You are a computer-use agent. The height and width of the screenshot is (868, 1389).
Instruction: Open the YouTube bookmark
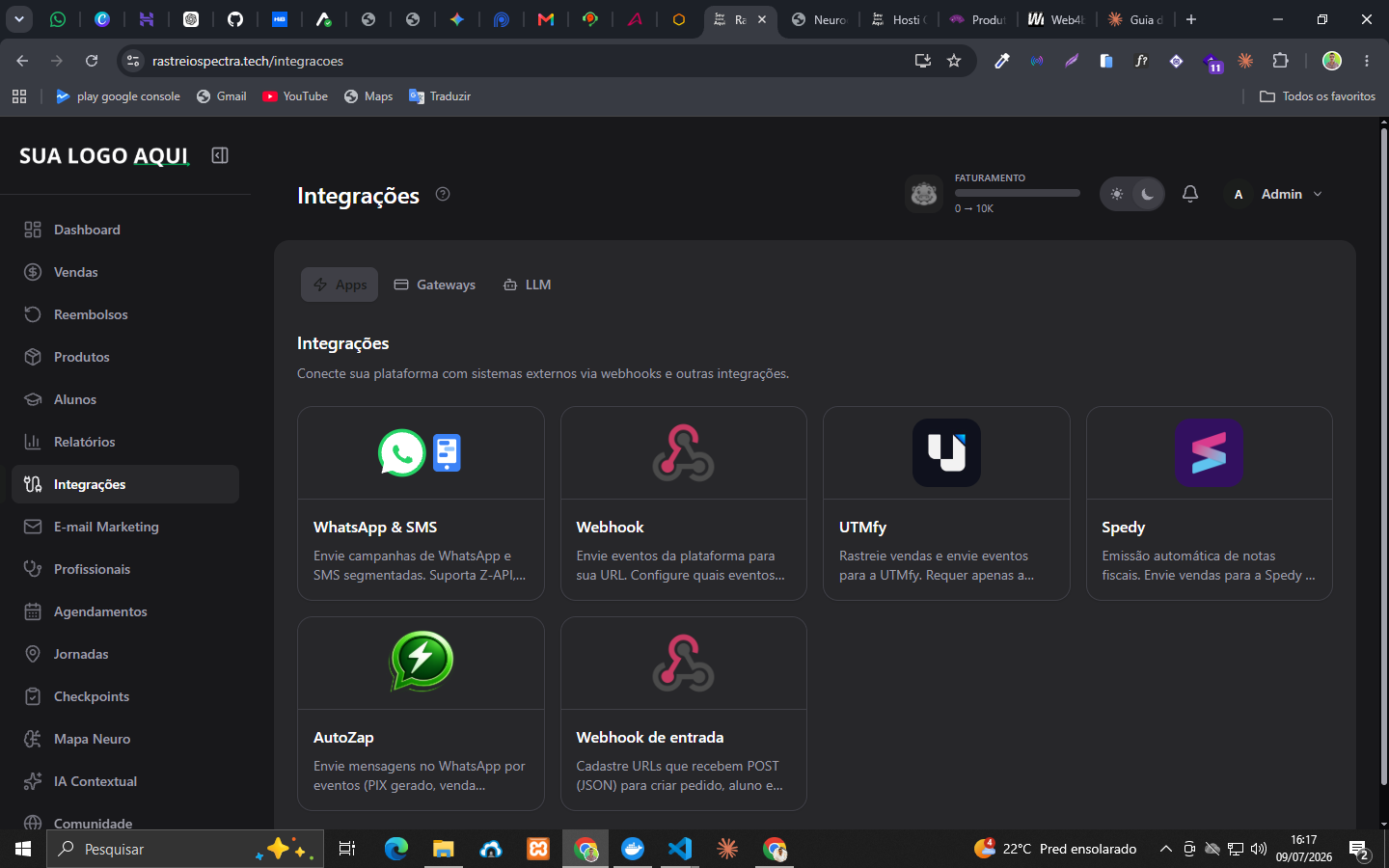(x=295, y=96)
